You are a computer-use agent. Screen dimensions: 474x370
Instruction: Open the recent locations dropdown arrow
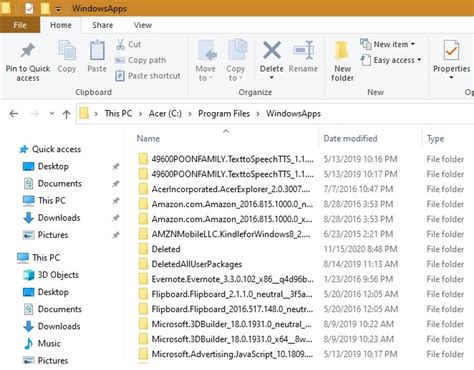pos(52,114)
